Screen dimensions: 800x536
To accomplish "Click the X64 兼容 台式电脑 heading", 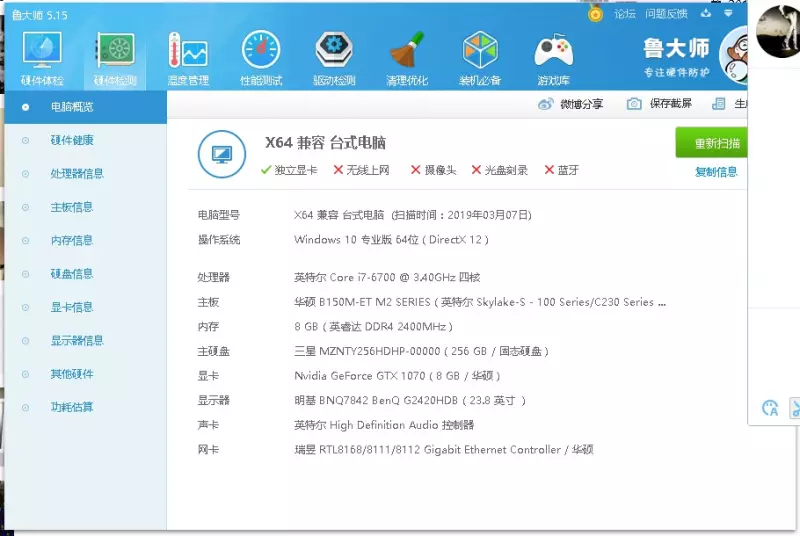I will click(x=326, y=142).
